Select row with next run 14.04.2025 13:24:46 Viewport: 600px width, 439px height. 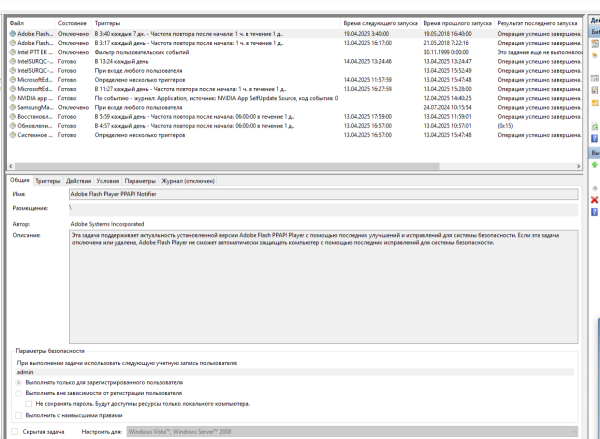point(295,61)
